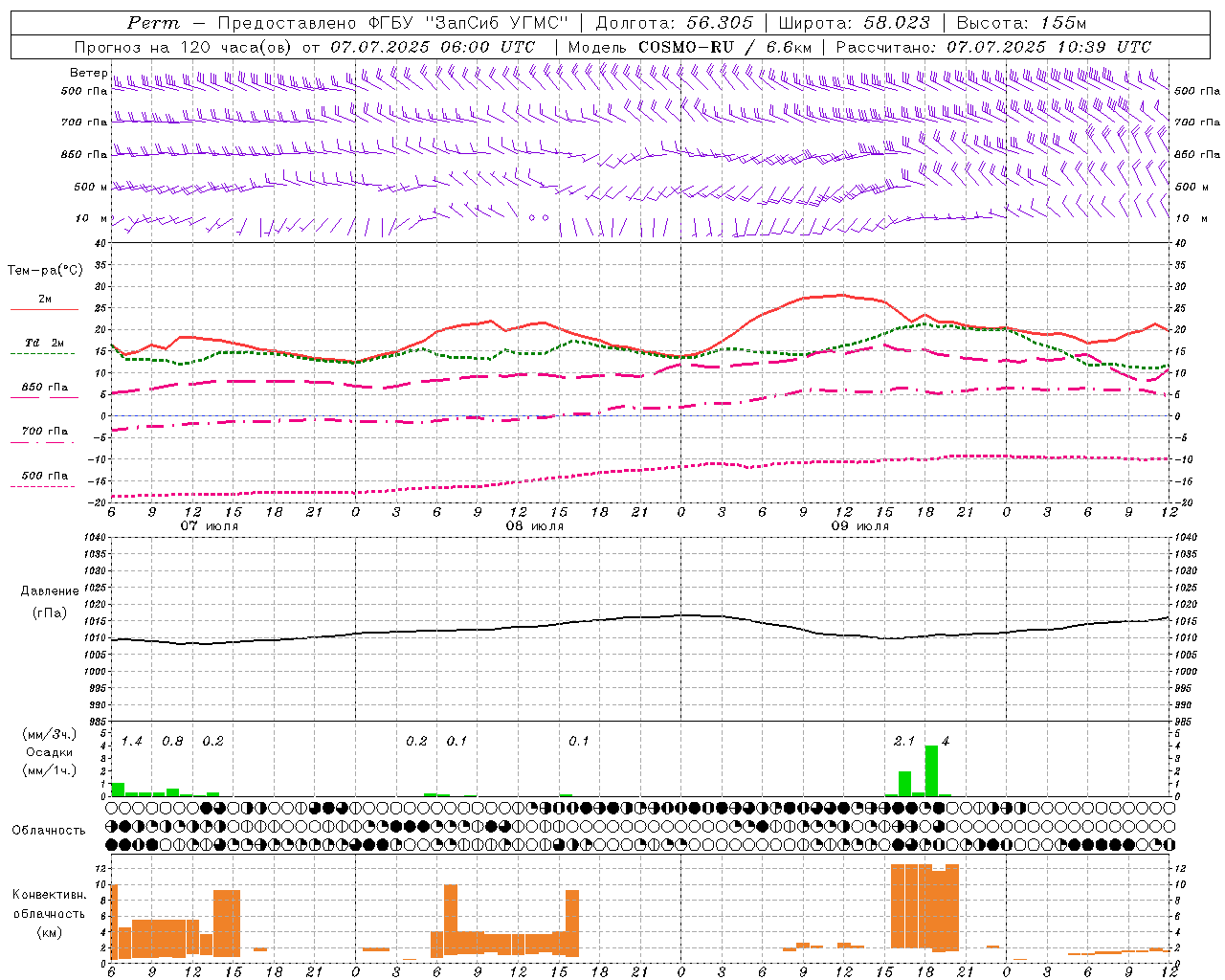Click the 'Прогноз на 120 часа(ов)' forecast text
Viewport: 1225px width, 980px height.
pos(184,47)
